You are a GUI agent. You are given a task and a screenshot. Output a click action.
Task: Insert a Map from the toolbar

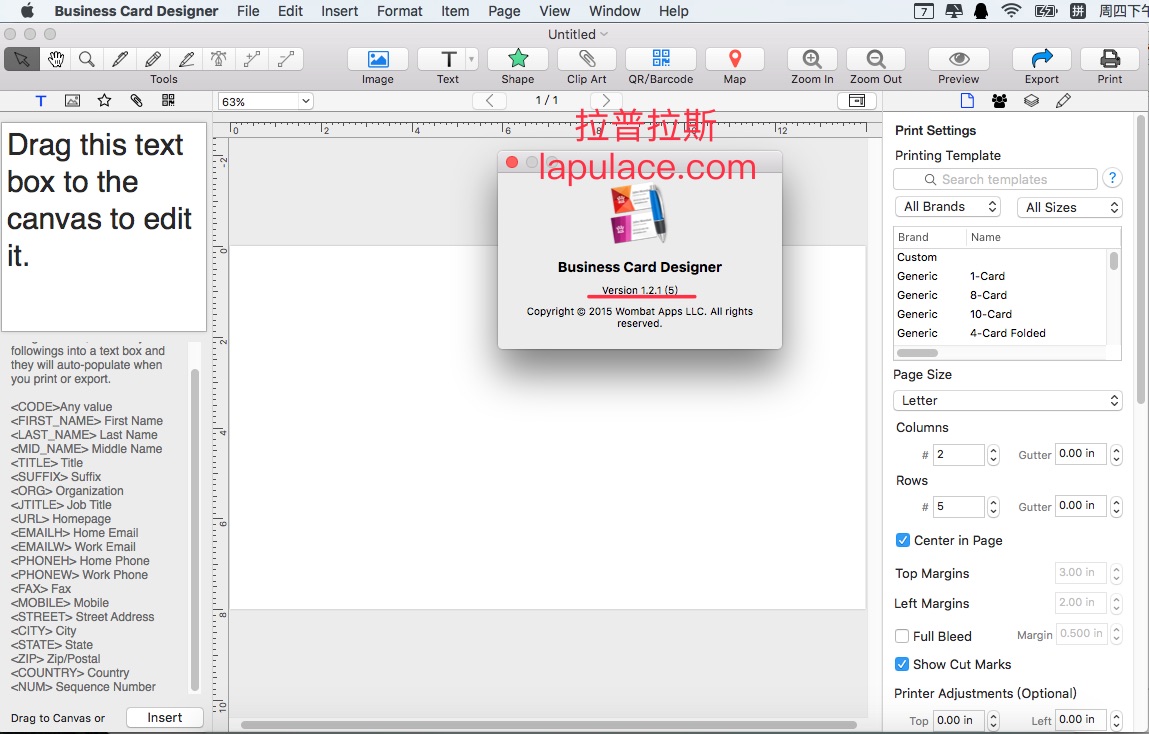coord(735,59)
